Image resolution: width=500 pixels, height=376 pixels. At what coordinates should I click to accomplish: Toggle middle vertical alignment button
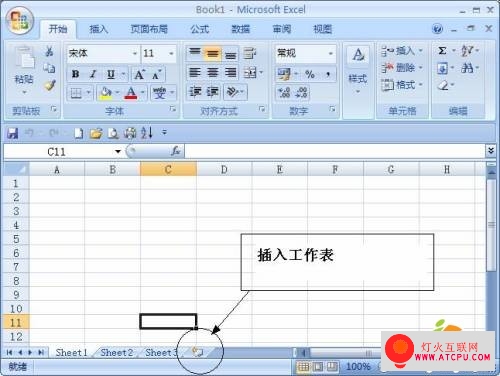[x=212, y=53]
